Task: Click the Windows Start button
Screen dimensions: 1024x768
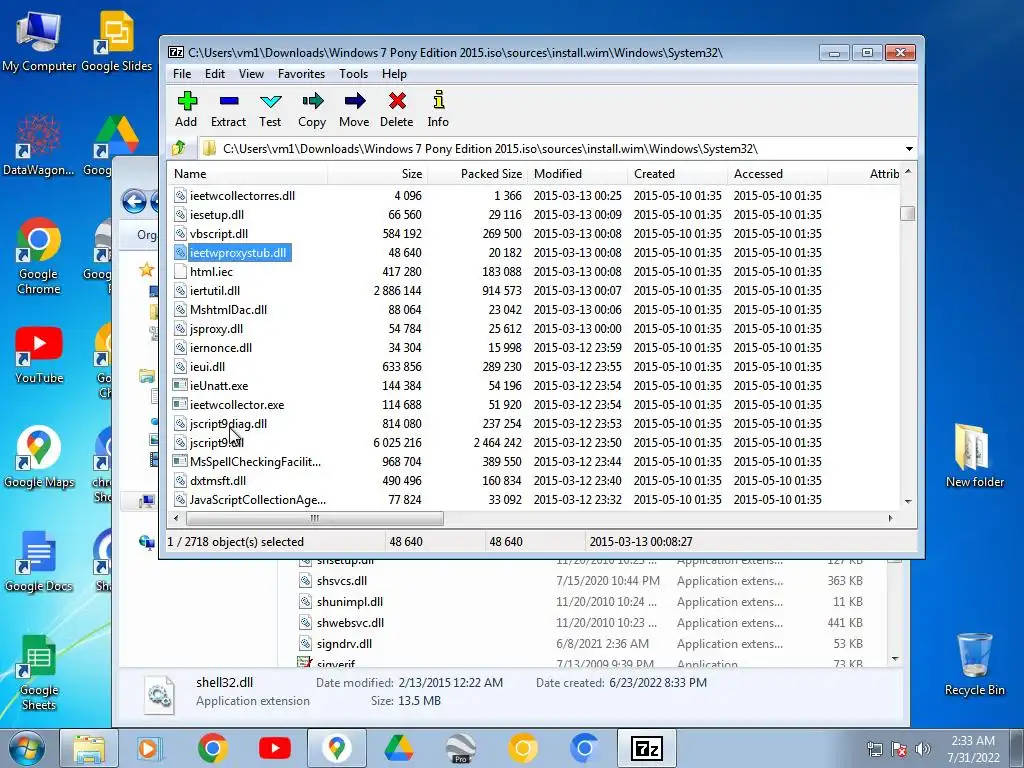Action: [27, 748]
